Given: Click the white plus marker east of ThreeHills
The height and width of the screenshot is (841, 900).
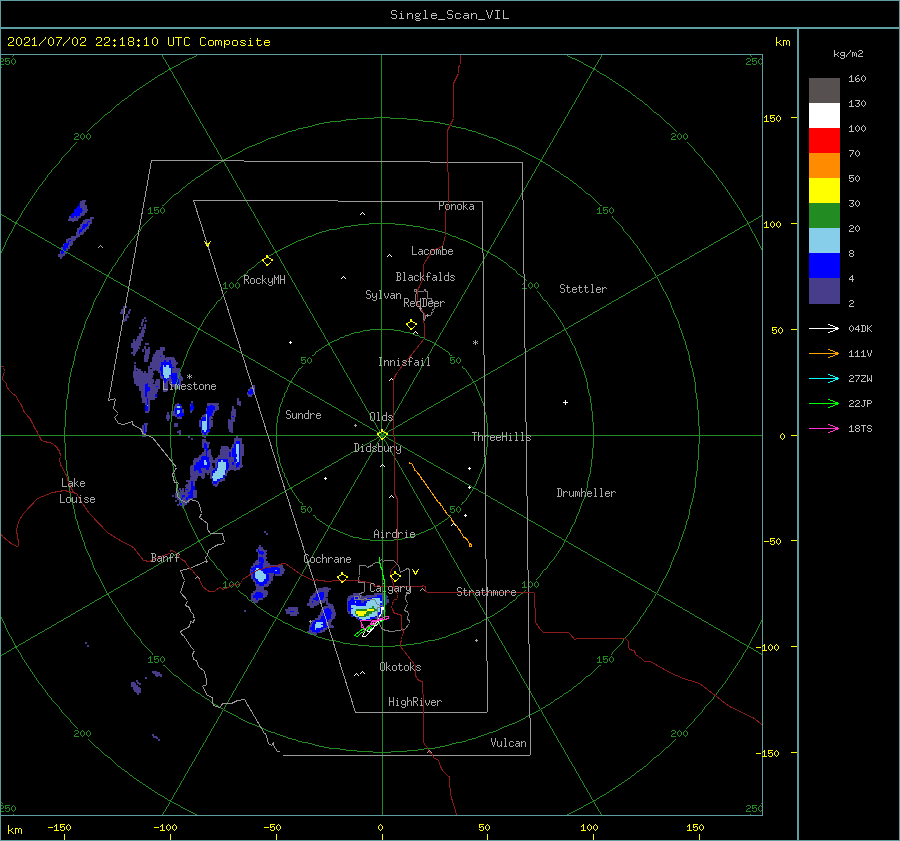Looking at the screenshot, I should tap(565, 402).
